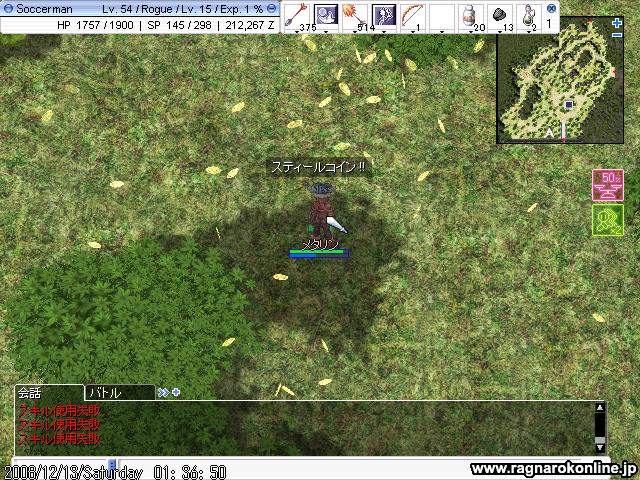Click chat scrollbar up arrow
The image size is (640, 480).
[x=599, y=407]
